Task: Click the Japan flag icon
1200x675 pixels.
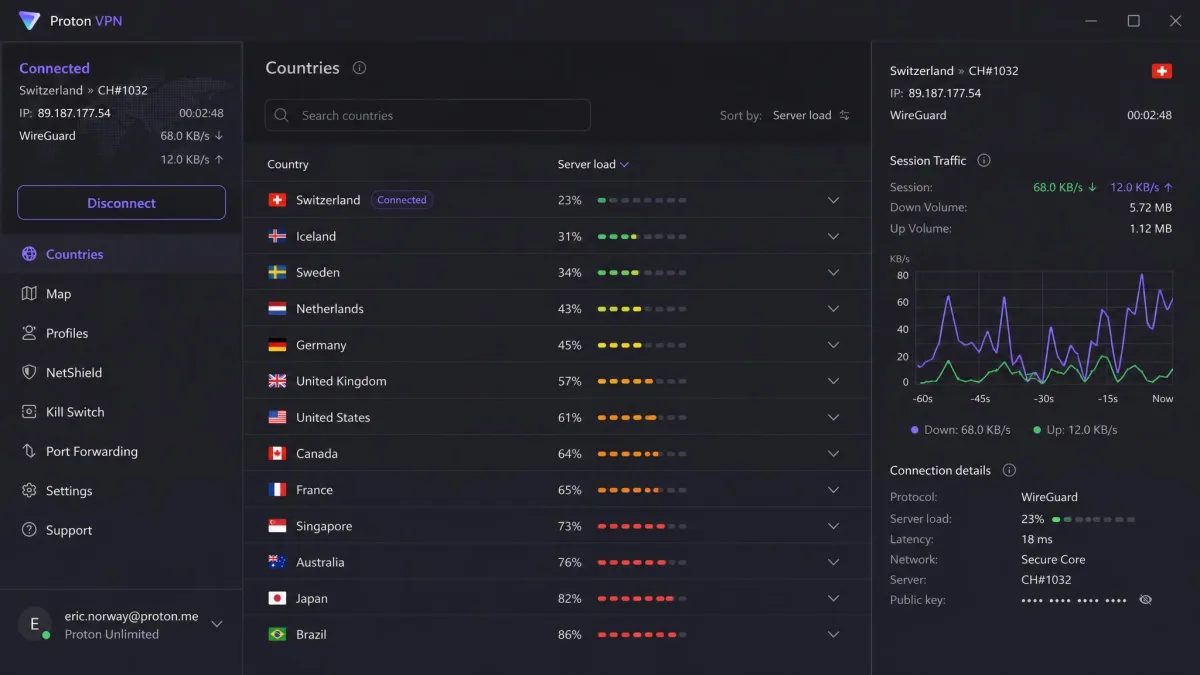Action: point(277,598)
